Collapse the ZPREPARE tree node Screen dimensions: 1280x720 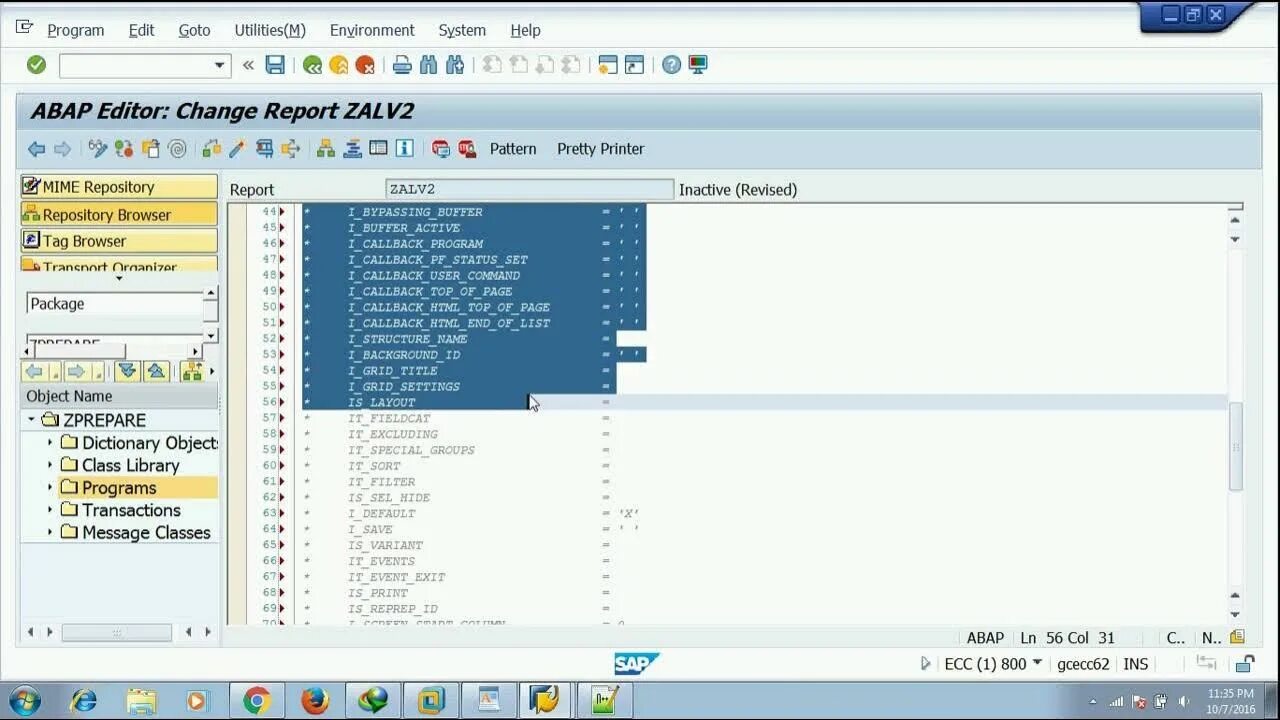[31, 420]
